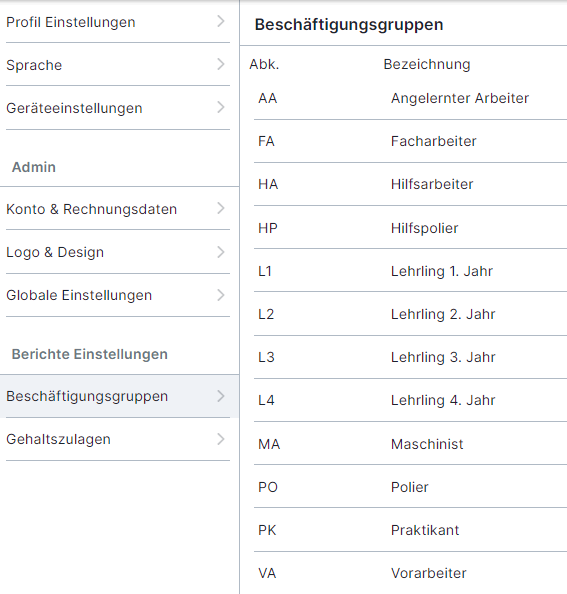Select Lehrling 1. Jahr row
Image resolution: width=567 pixels, height=594 pixels.
coord(410,271)
